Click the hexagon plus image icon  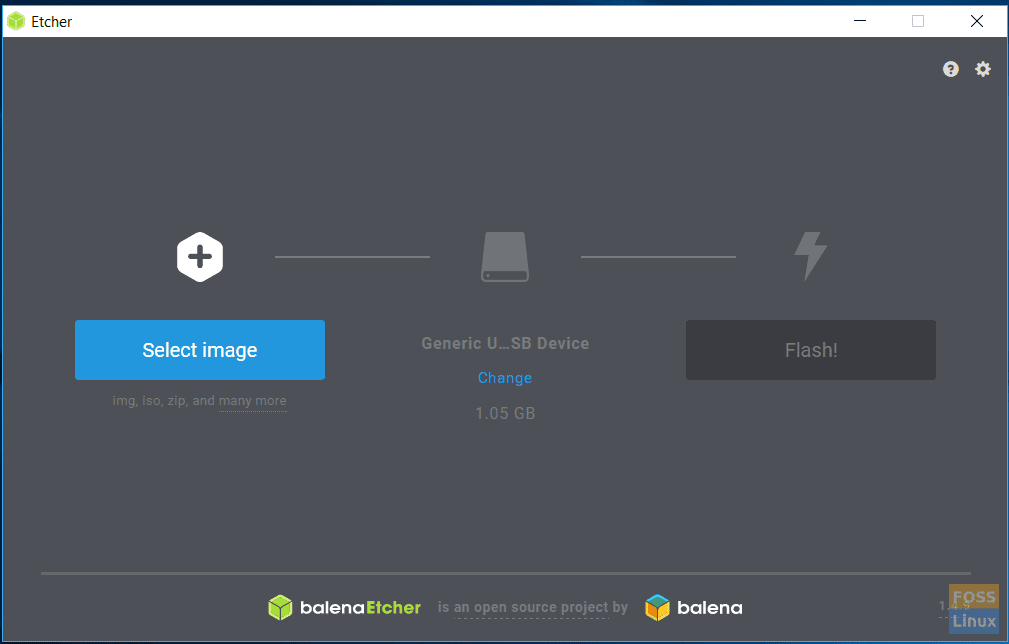click(x=200, y=257)
